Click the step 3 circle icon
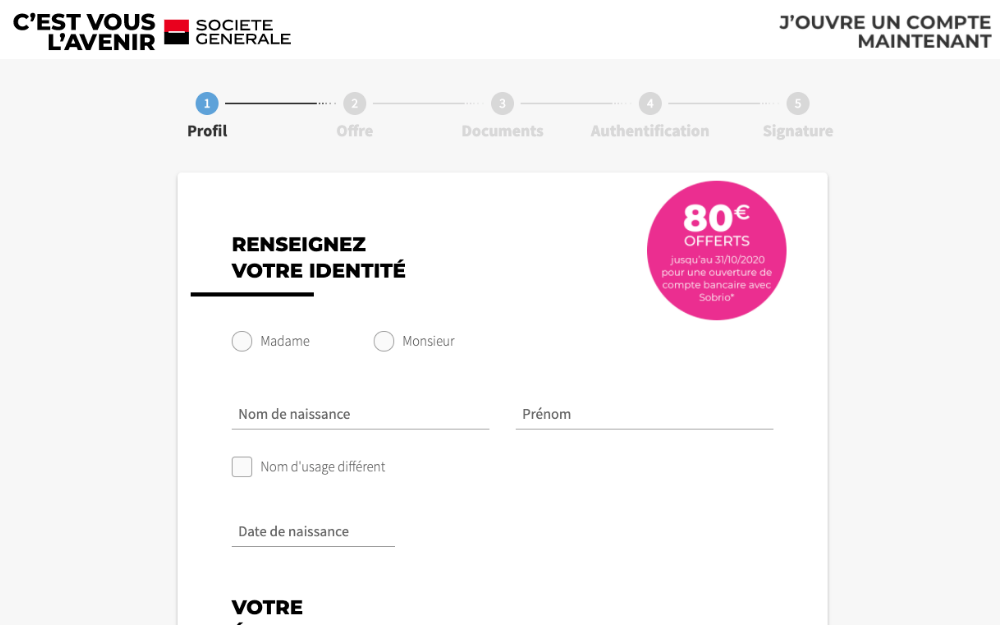 [x=503, y=103]
